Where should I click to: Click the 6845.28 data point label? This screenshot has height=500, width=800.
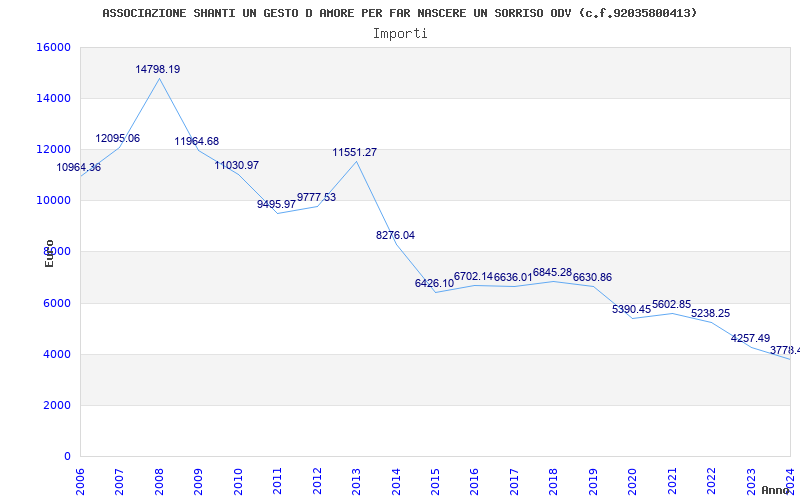pos(552,273)
